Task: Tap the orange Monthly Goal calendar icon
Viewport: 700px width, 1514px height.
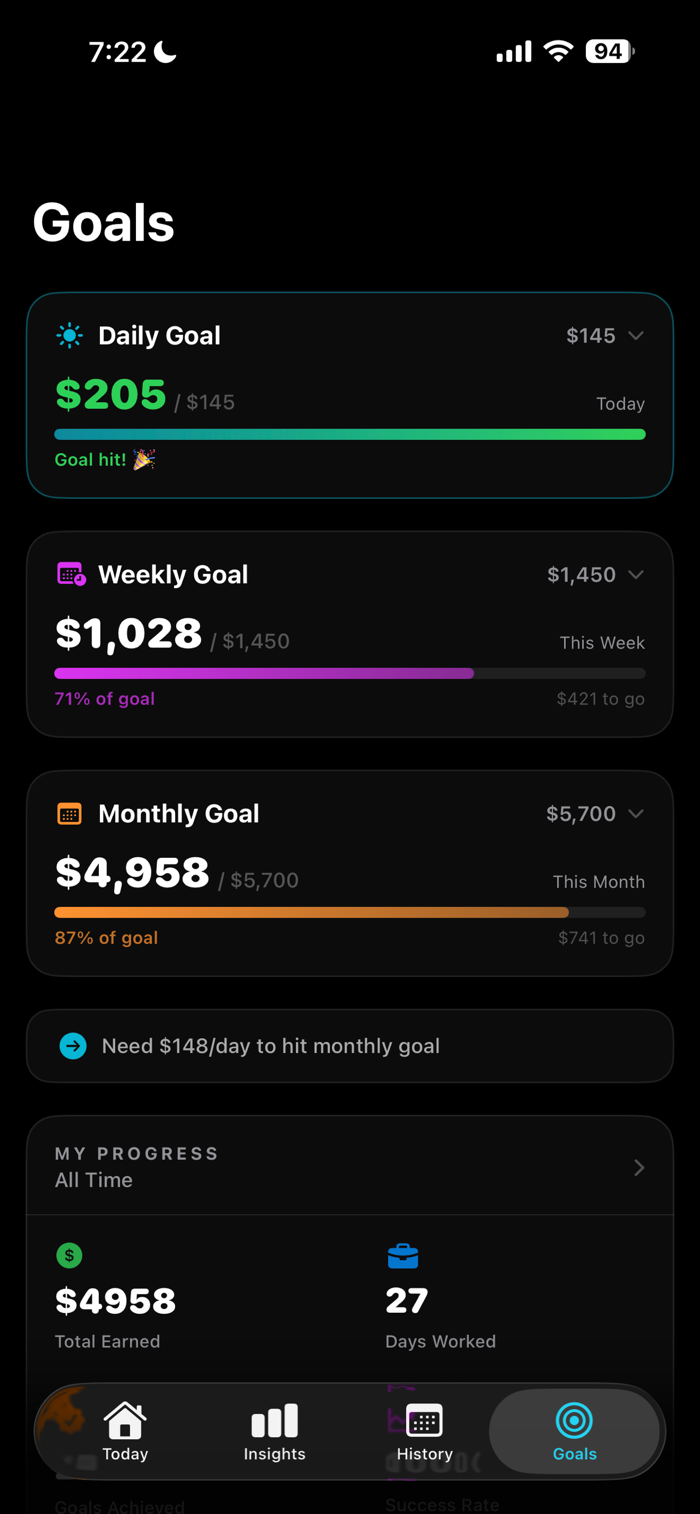Action: 70,814
